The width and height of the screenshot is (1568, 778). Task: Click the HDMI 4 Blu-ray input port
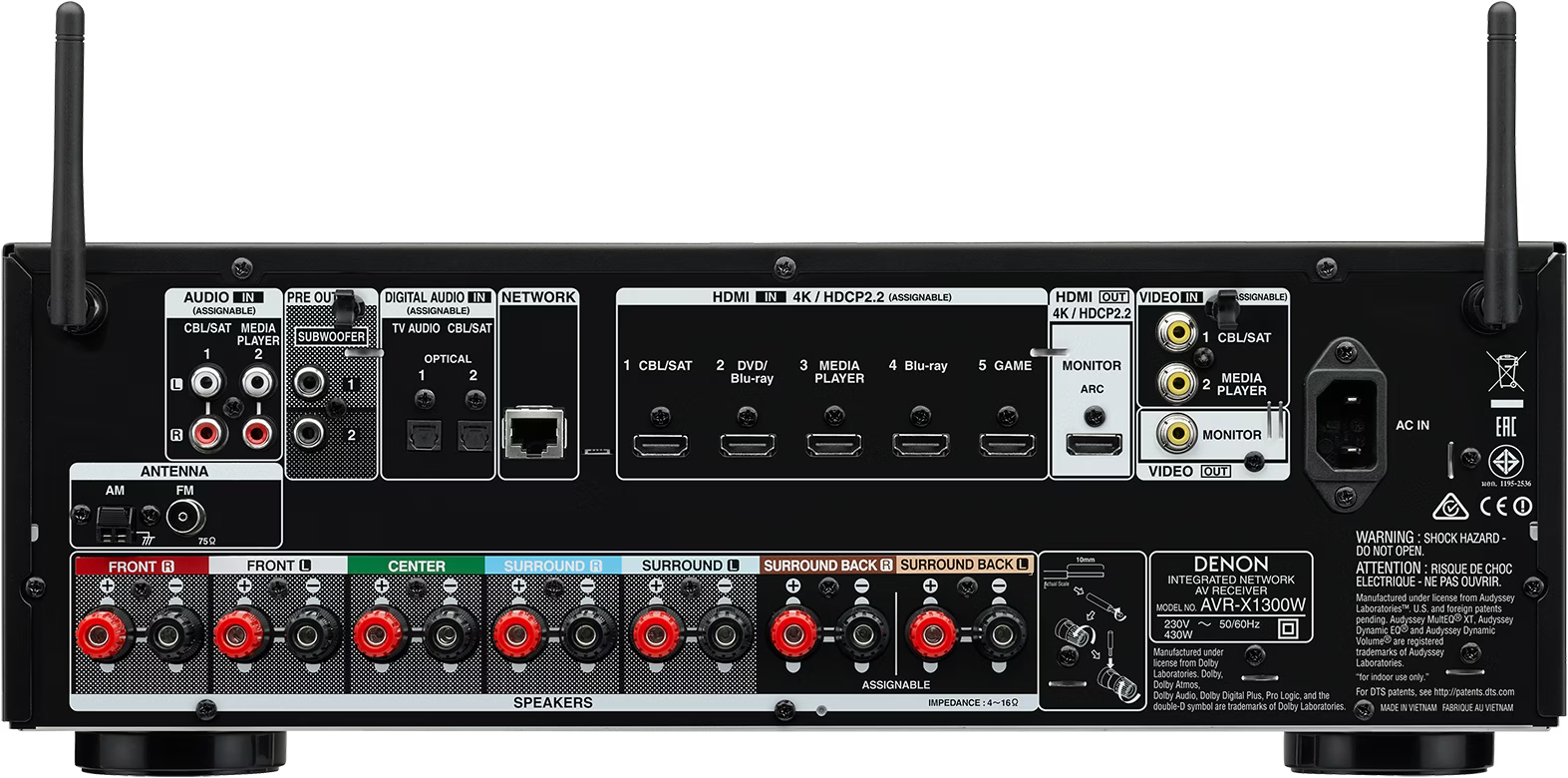920,445
